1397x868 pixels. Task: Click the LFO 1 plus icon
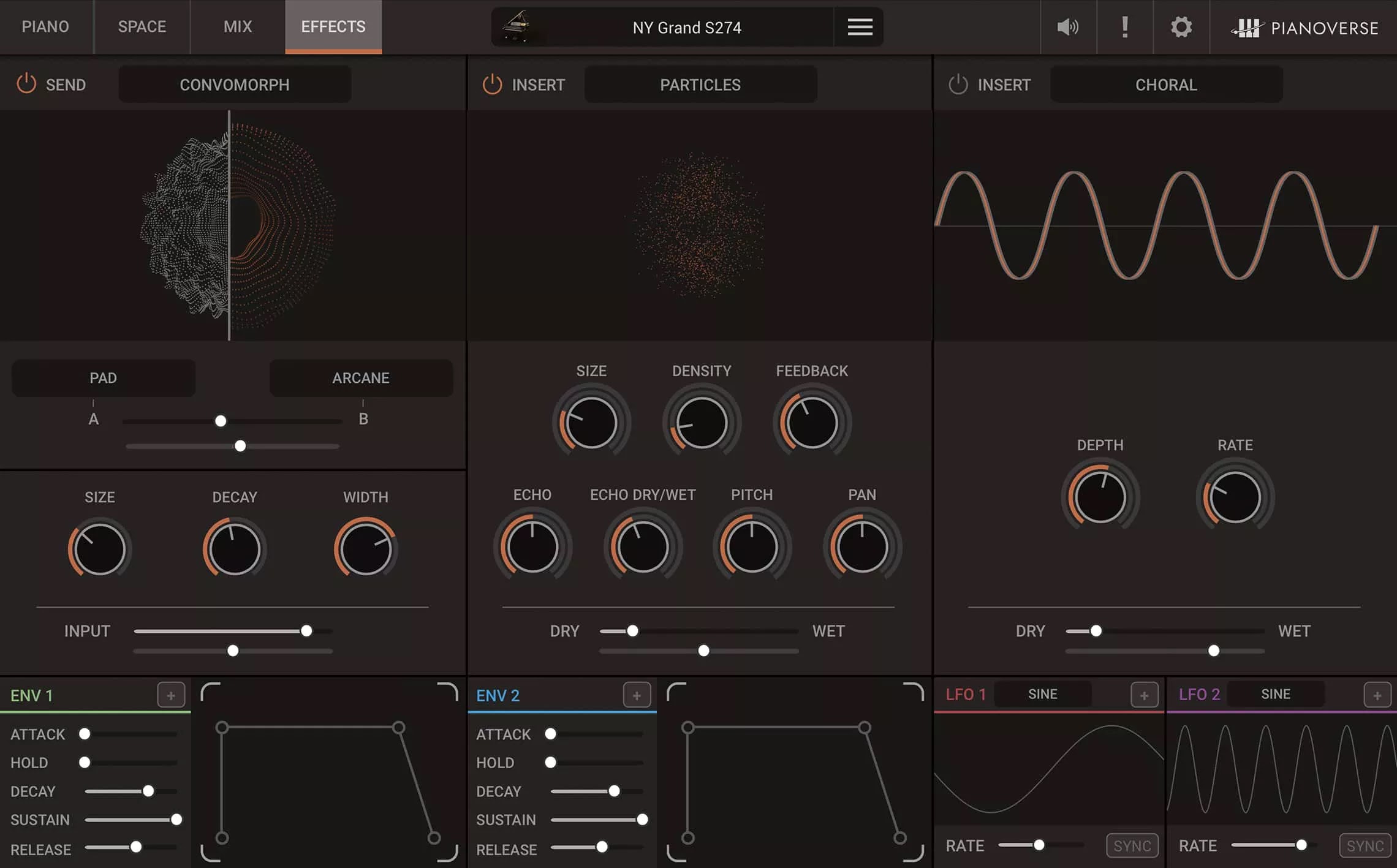point(1143,695)
